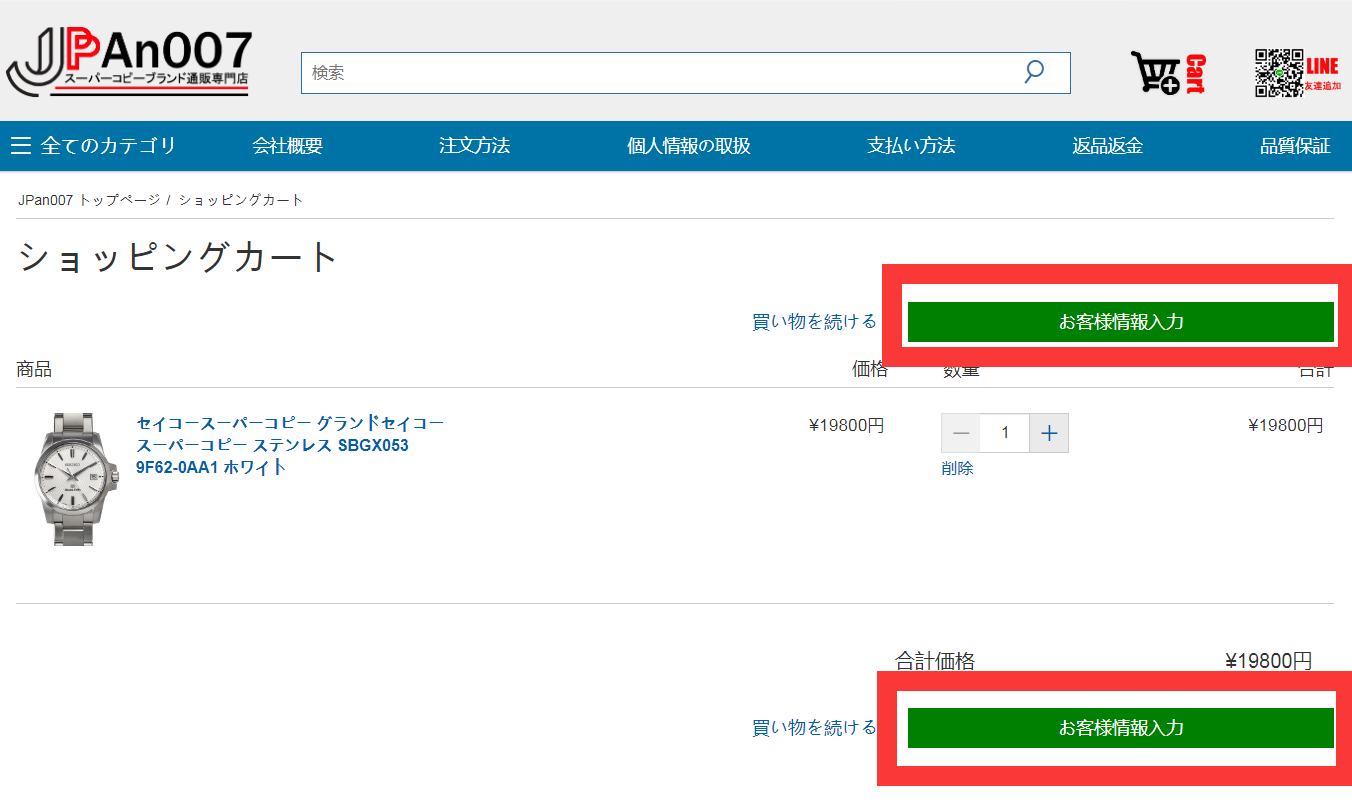Open the 全てのカテゴリ hamburger menu
1352x806 pixels.
[x=93, y=146]
